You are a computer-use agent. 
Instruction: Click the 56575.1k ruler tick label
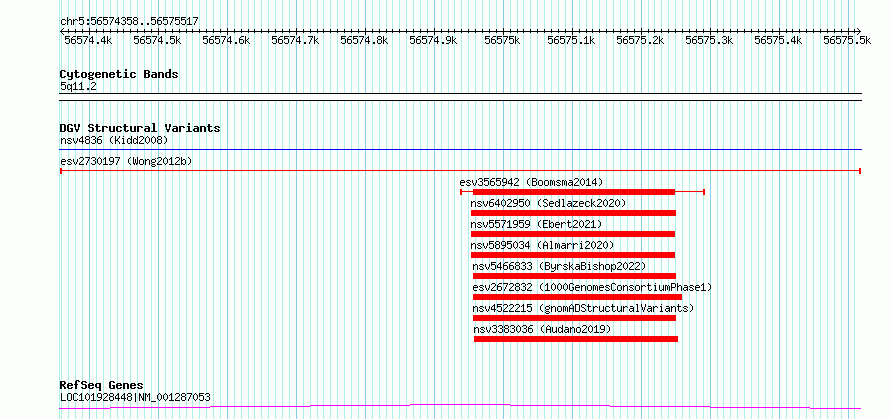point(572,40)
